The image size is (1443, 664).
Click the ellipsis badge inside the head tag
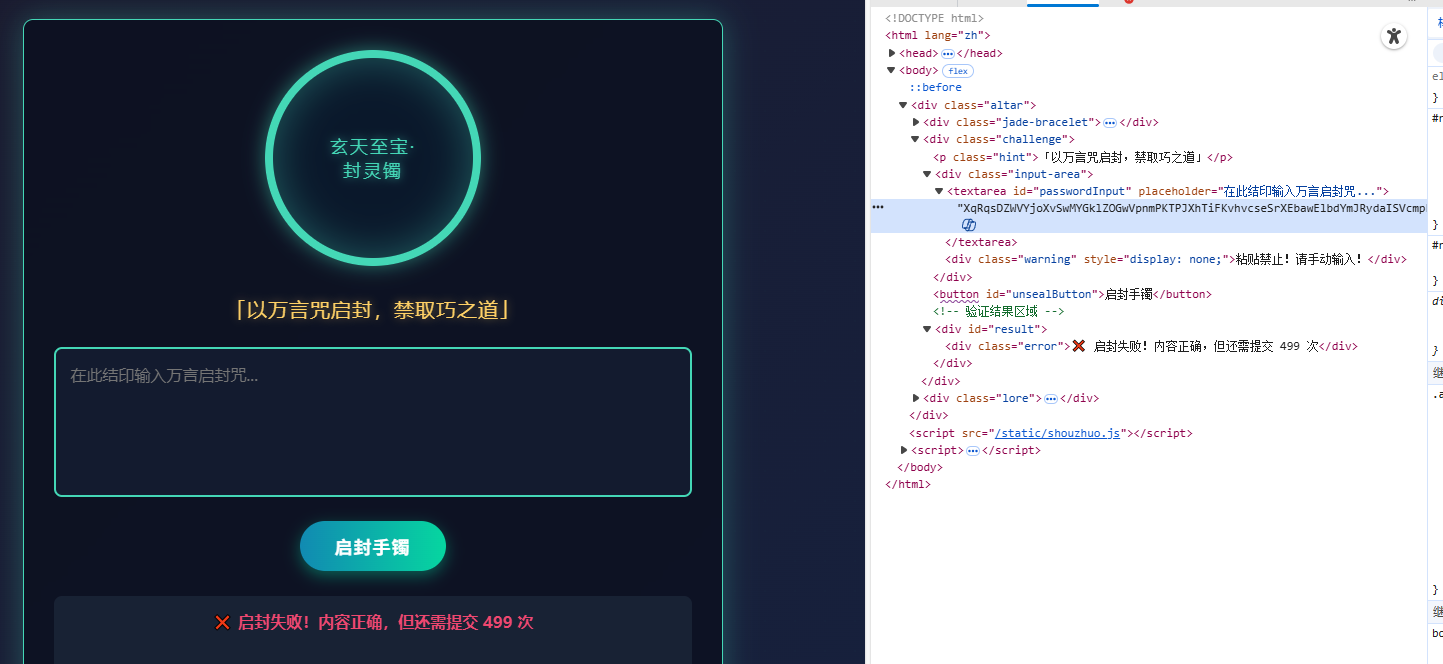tap(948, 54)
